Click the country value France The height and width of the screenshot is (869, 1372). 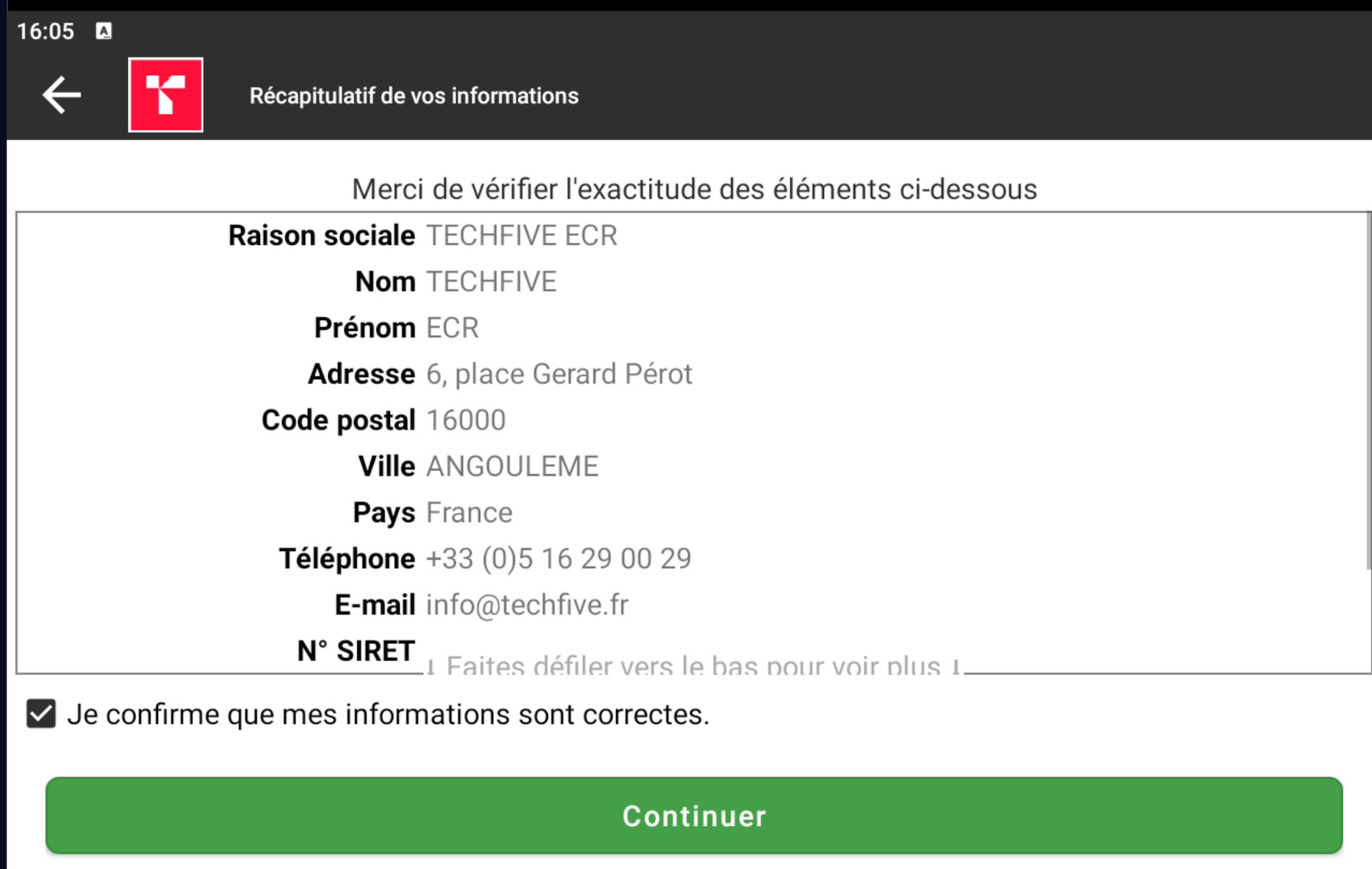pos(469,512)
